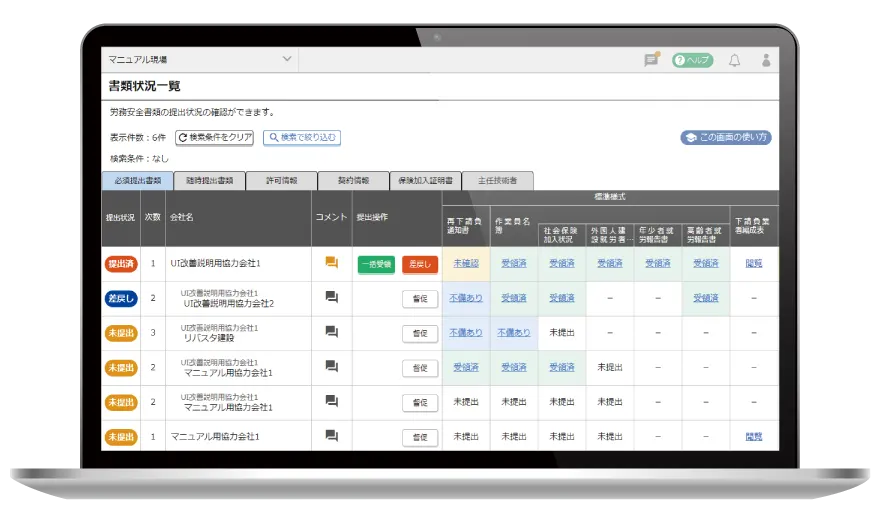Open comment icon in last マニュアル用協力会社1 row

[x=331, y=436]
